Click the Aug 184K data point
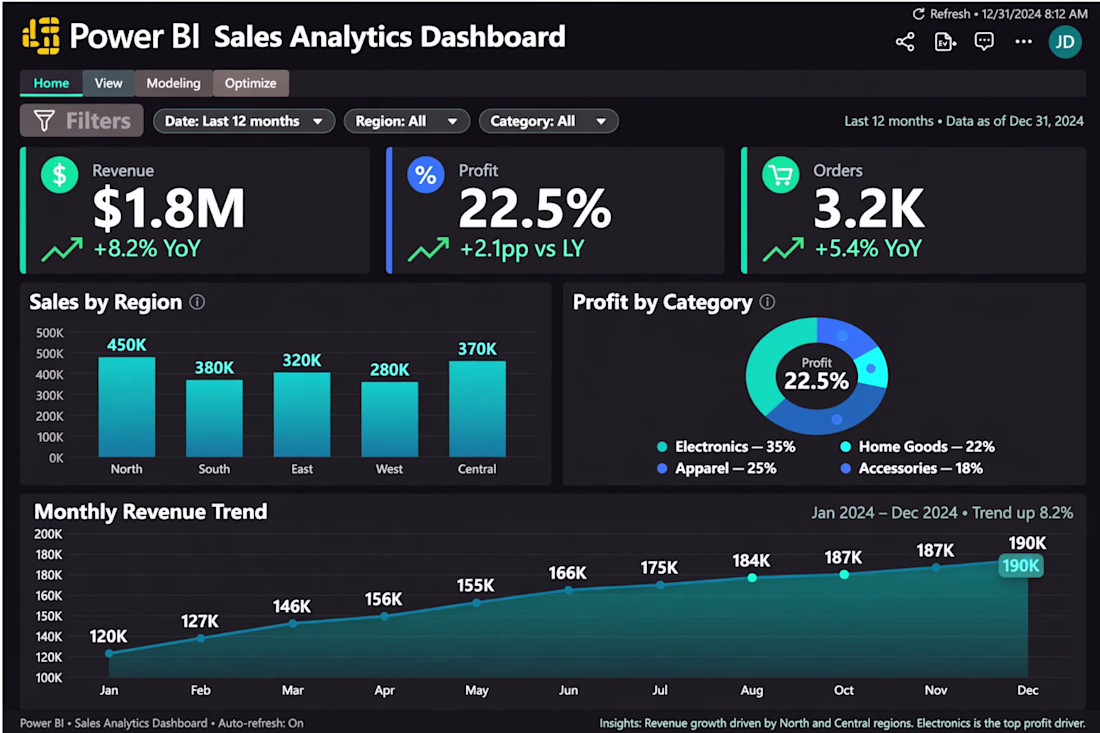1100x733 pixels. pos(752,578)
